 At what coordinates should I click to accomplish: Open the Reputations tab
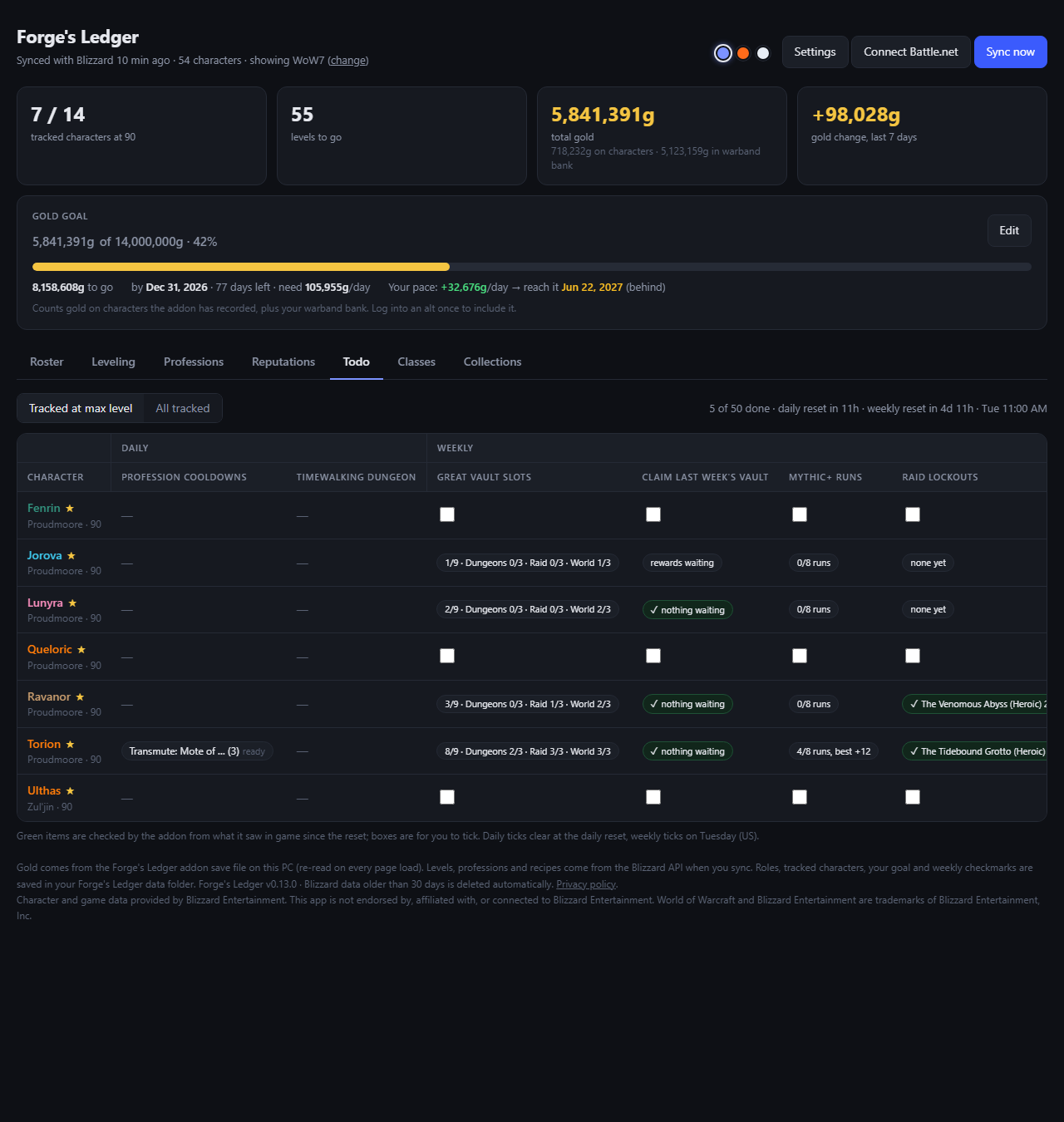click(x=283, y=362)
